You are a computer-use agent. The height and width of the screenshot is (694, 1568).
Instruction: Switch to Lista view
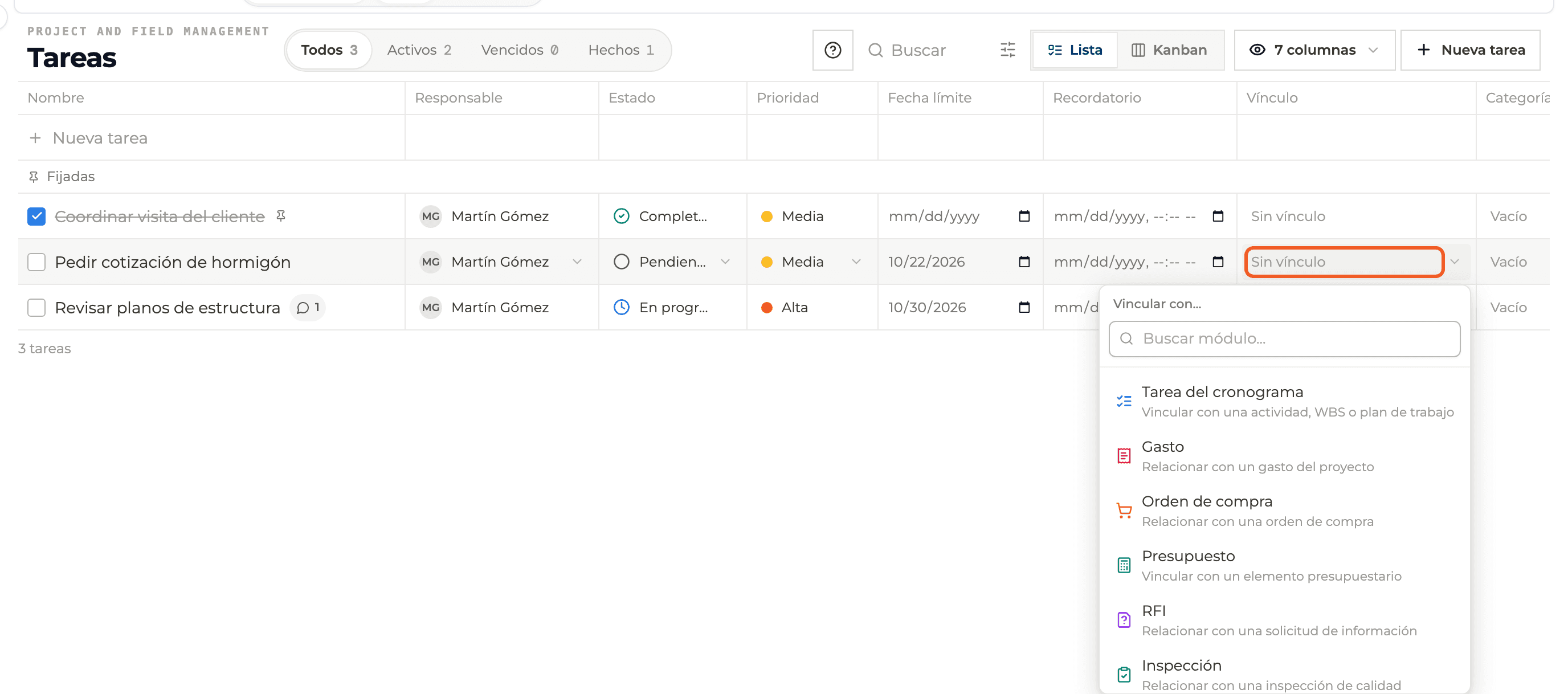click(1075, 50)
